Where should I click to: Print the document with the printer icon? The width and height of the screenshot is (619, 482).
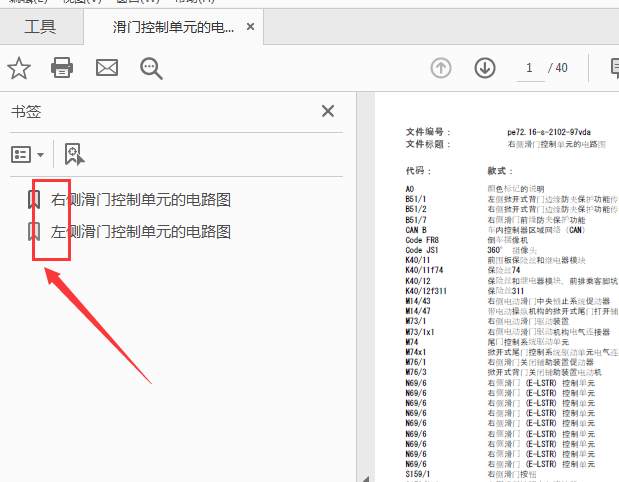click(x=62, y=68)
